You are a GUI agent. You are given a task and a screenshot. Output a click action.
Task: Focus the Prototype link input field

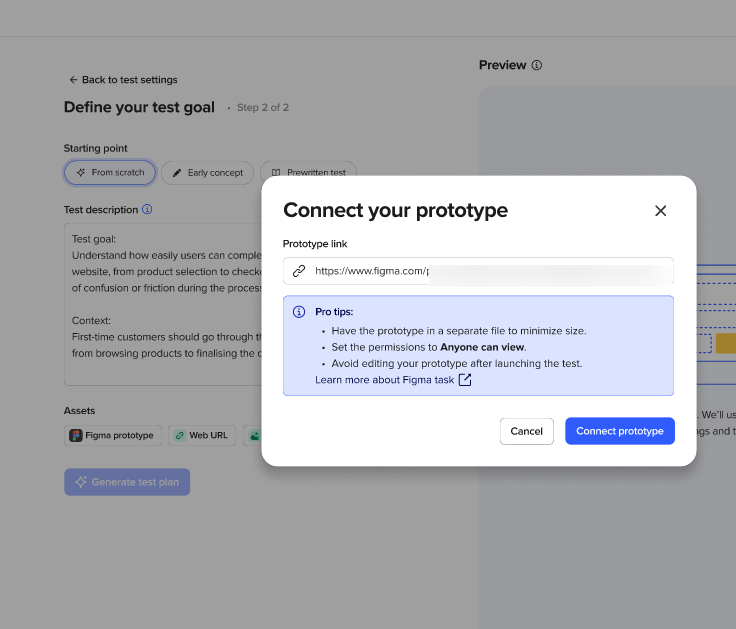(x=490, y=271)
